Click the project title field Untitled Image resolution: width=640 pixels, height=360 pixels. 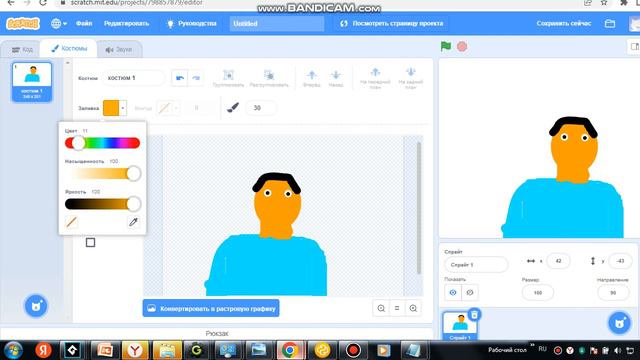[x=277, y=23]
